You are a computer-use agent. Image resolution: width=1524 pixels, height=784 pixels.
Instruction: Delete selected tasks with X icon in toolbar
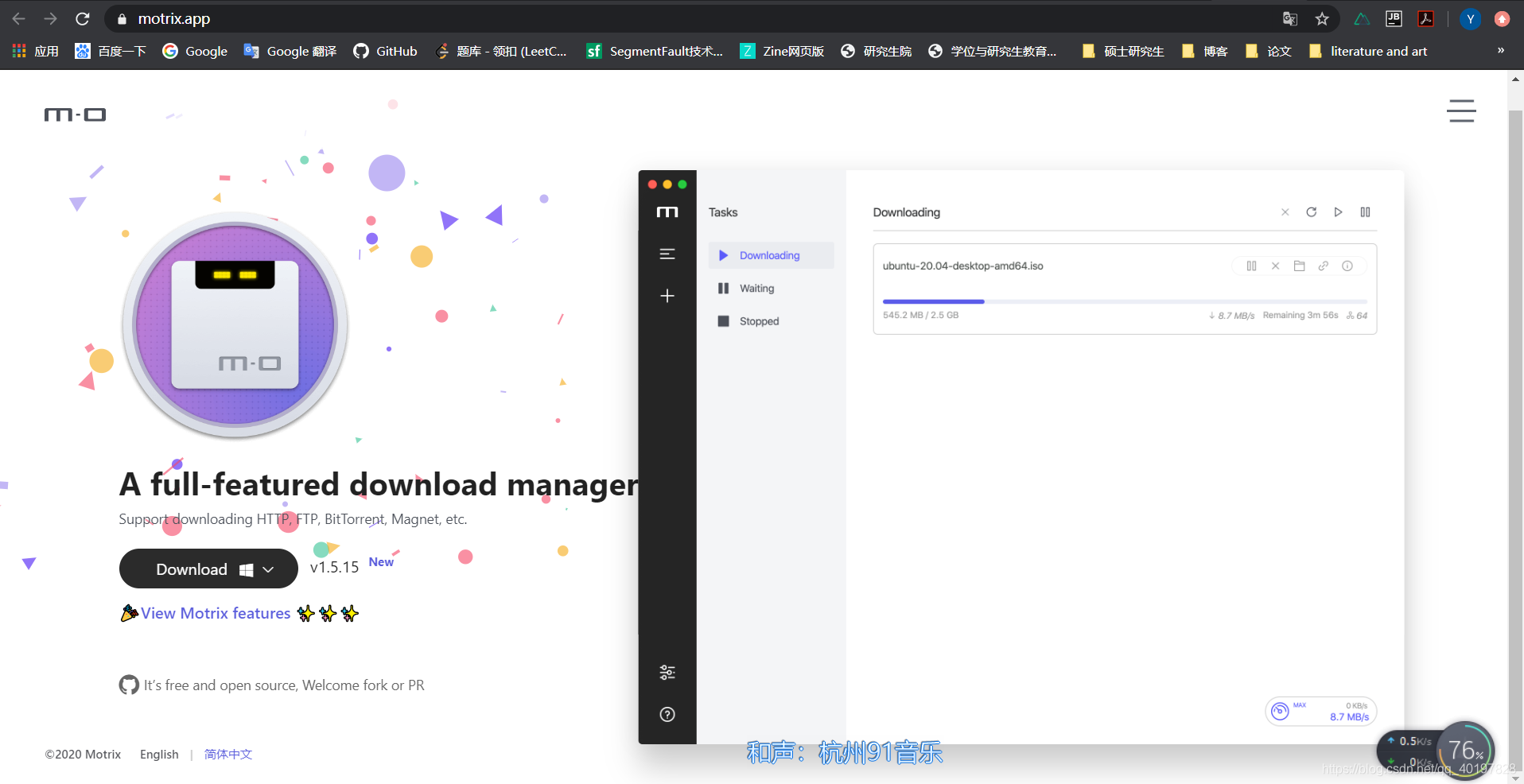tap(1285, 212)
